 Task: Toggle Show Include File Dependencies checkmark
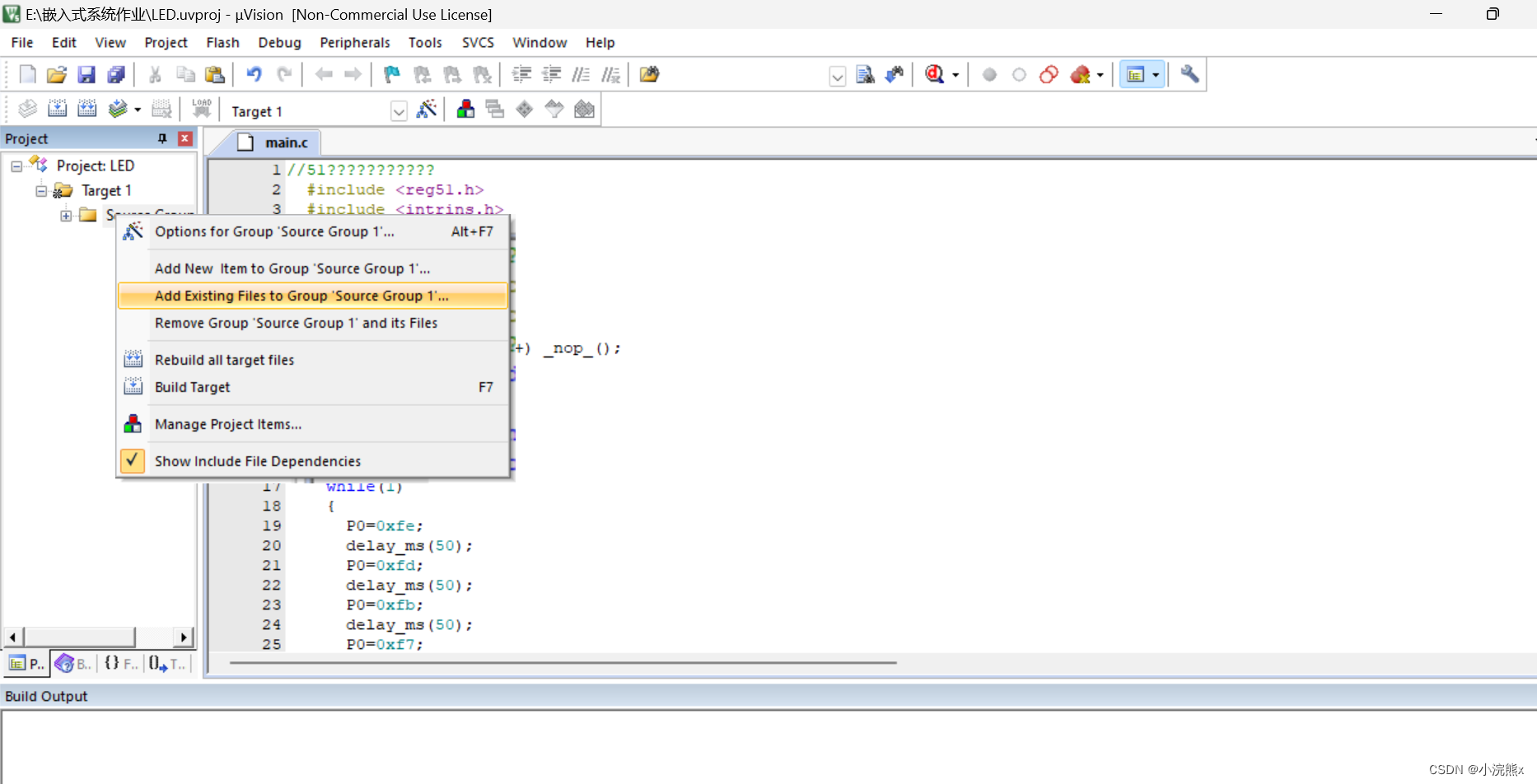(x=133, y=460)
